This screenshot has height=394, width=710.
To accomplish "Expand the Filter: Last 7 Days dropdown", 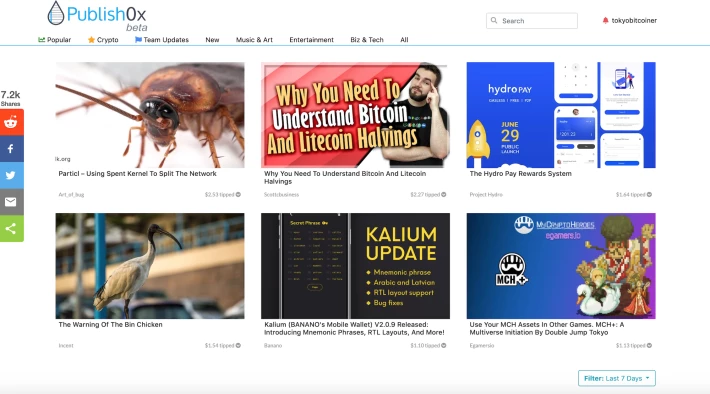I will click(x=617, y=378).
